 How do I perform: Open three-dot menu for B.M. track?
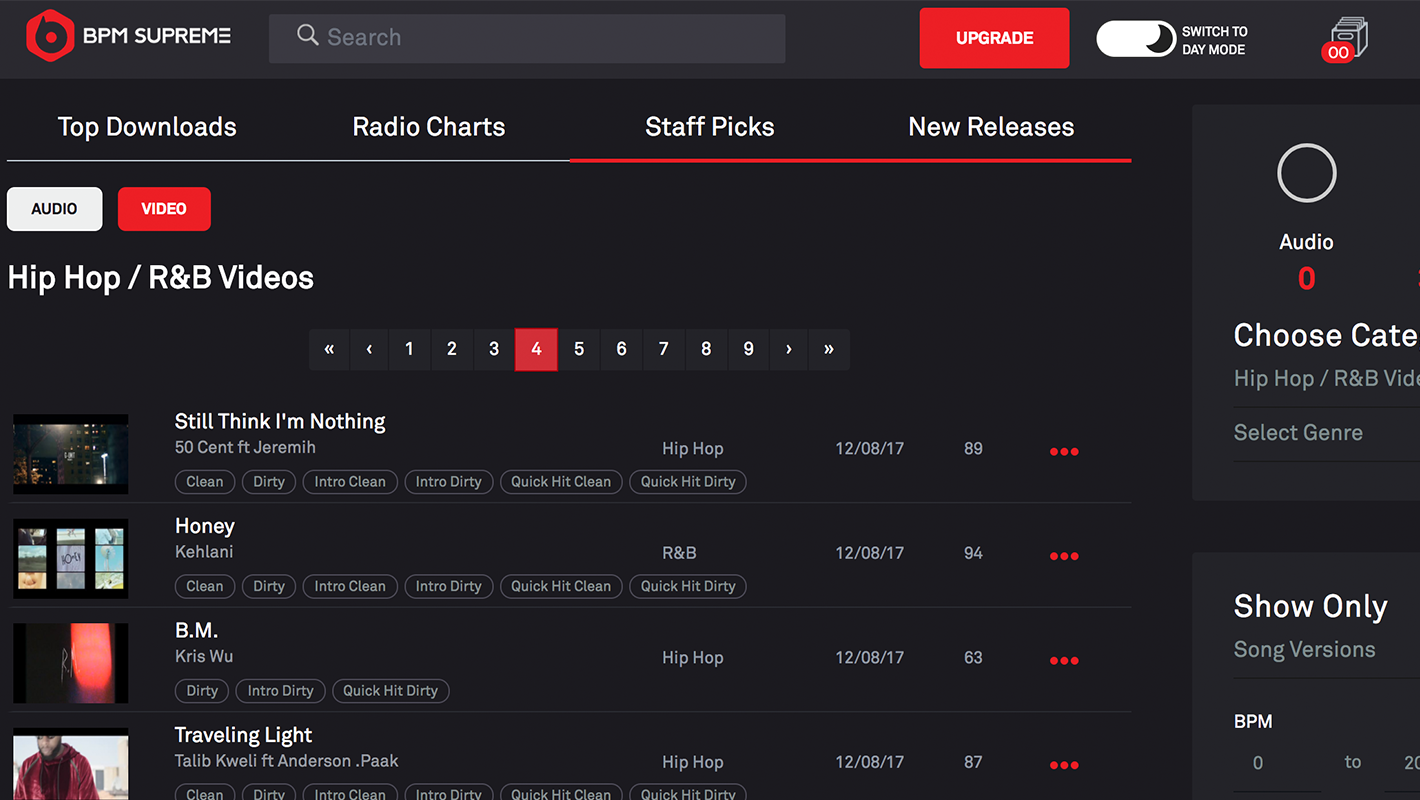[1064, 660]
